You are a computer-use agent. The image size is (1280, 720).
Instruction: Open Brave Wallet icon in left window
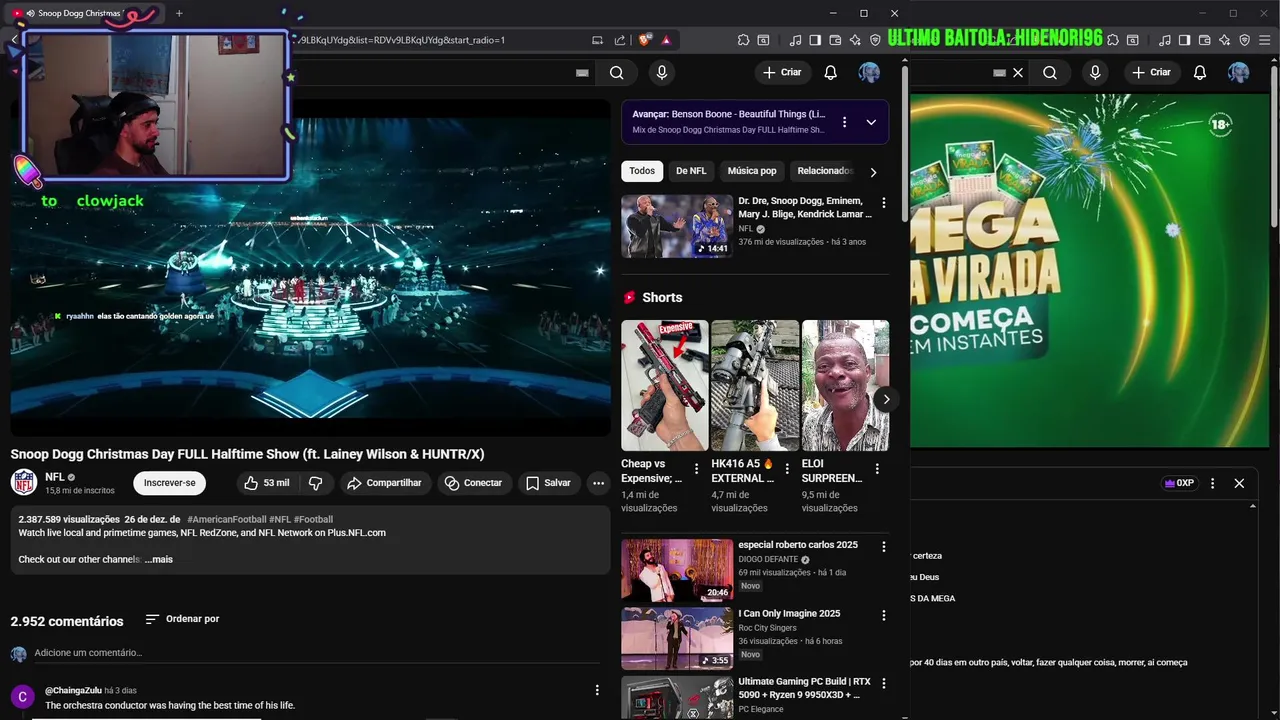point(835,40)
